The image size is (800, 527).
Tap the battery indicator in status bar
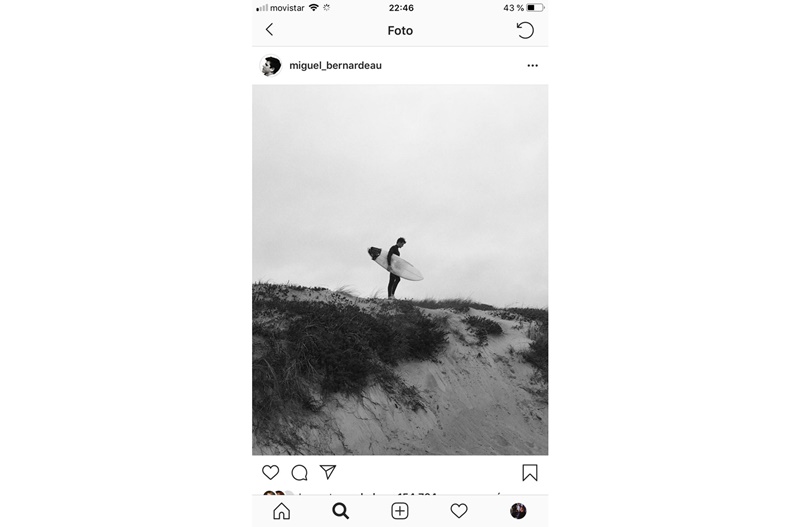(535, 8)
